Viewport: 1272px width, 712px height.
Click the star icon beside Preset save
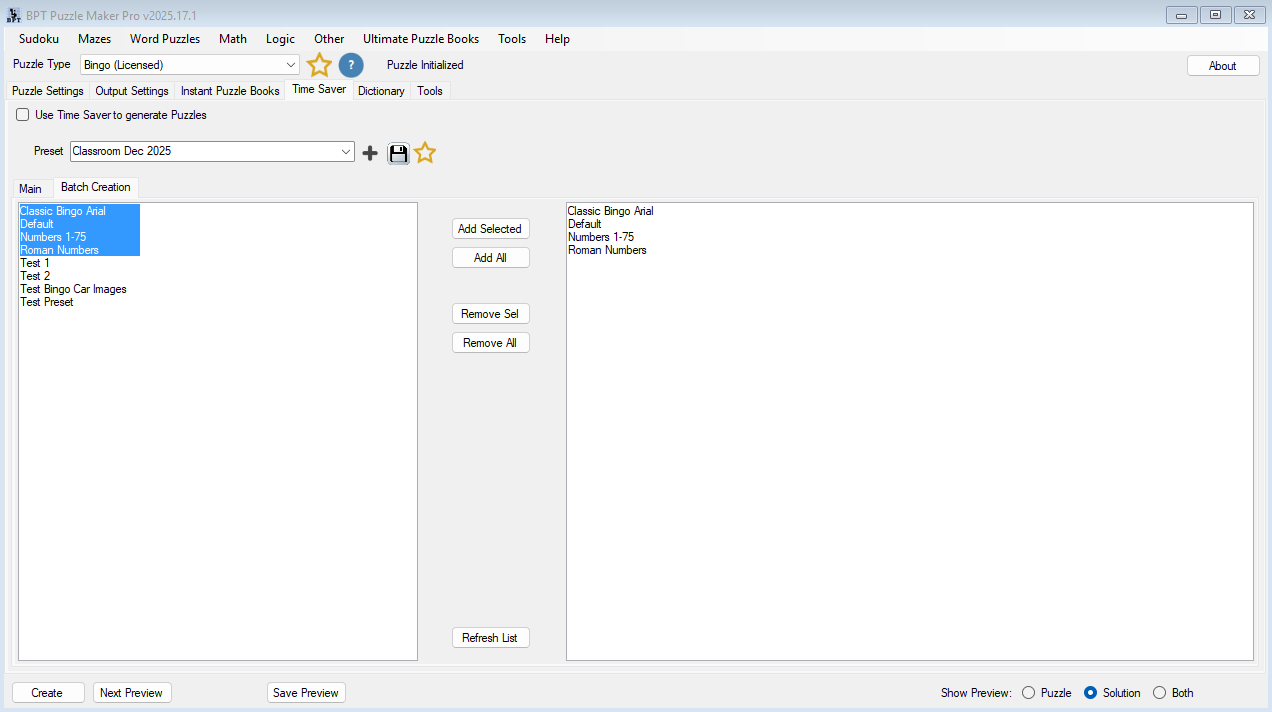tap(425, 153)
